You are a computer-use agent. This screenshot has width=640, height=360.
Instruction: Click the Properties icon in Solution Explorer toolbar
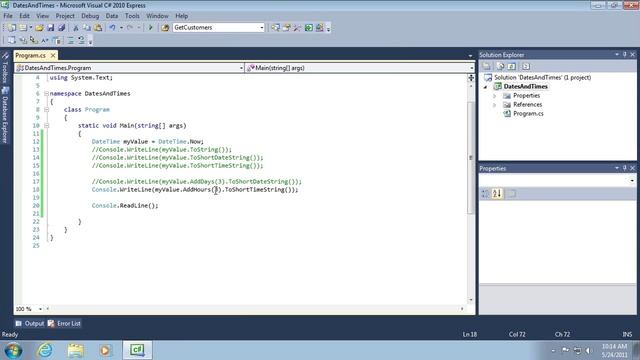click(487, 66)
